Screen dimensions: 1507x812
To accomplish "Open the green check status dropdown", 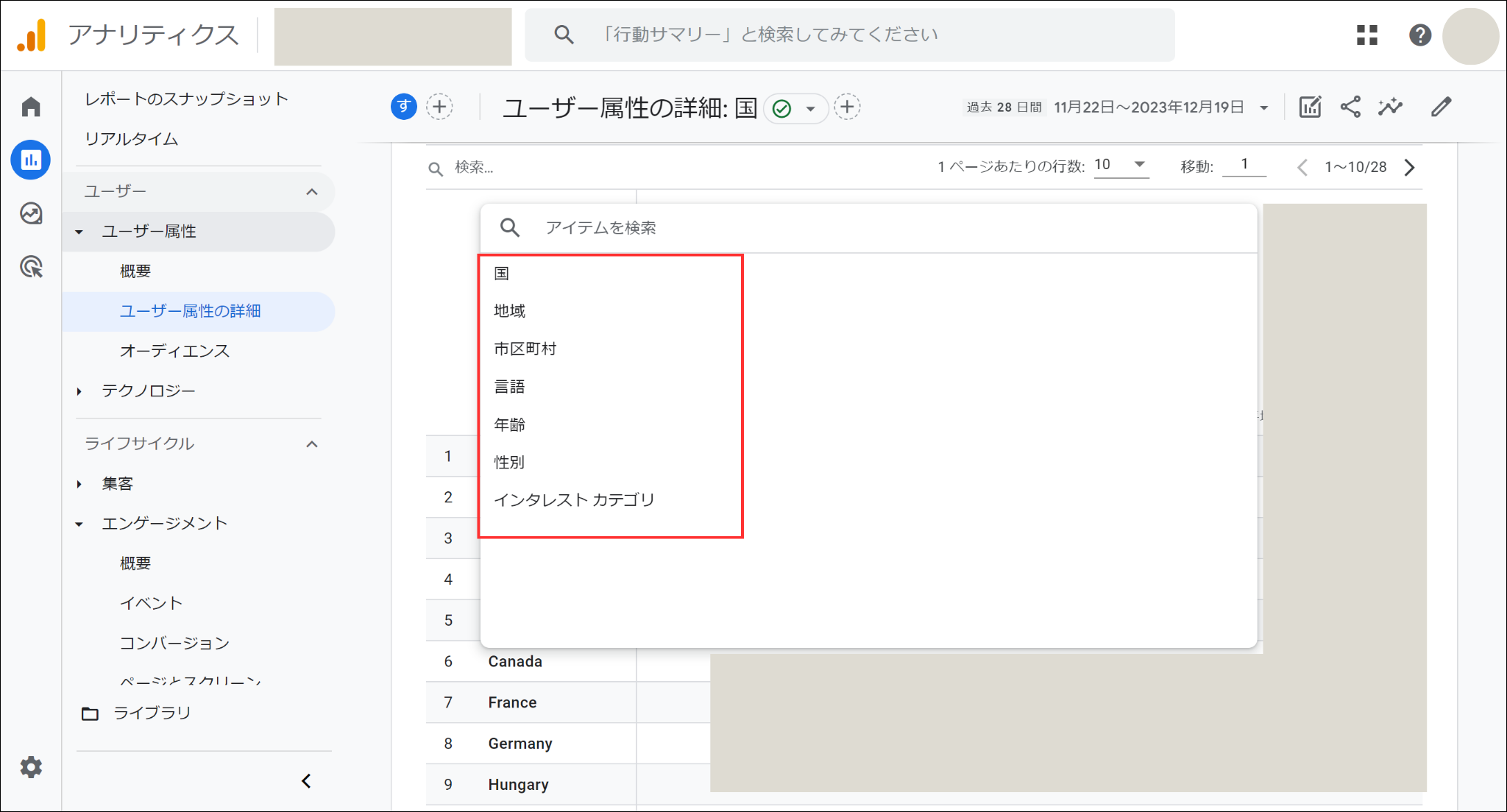I will click(796, 109).
